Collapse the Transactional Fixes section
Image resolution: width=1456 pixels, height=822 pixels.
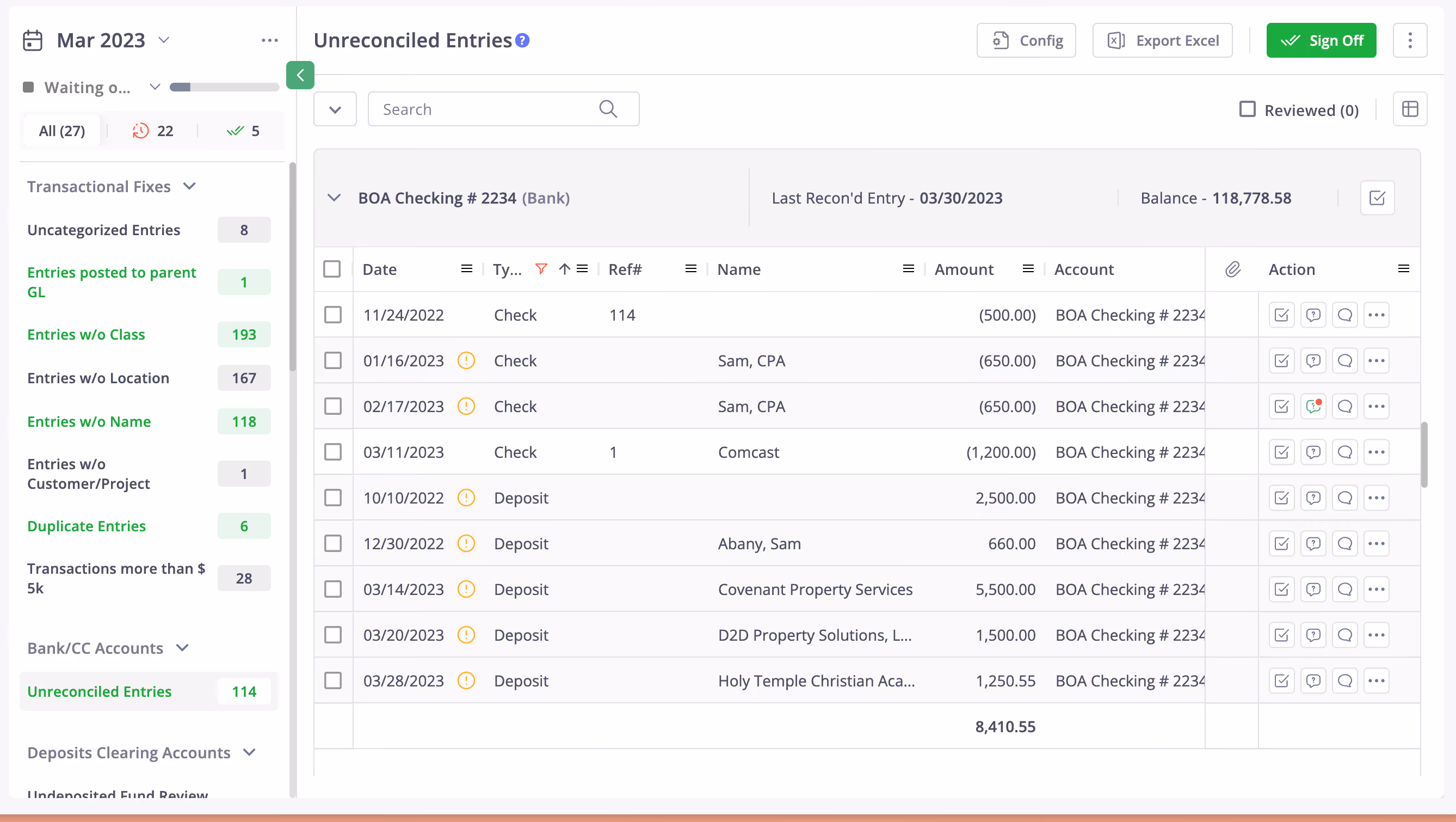[190, 187]
